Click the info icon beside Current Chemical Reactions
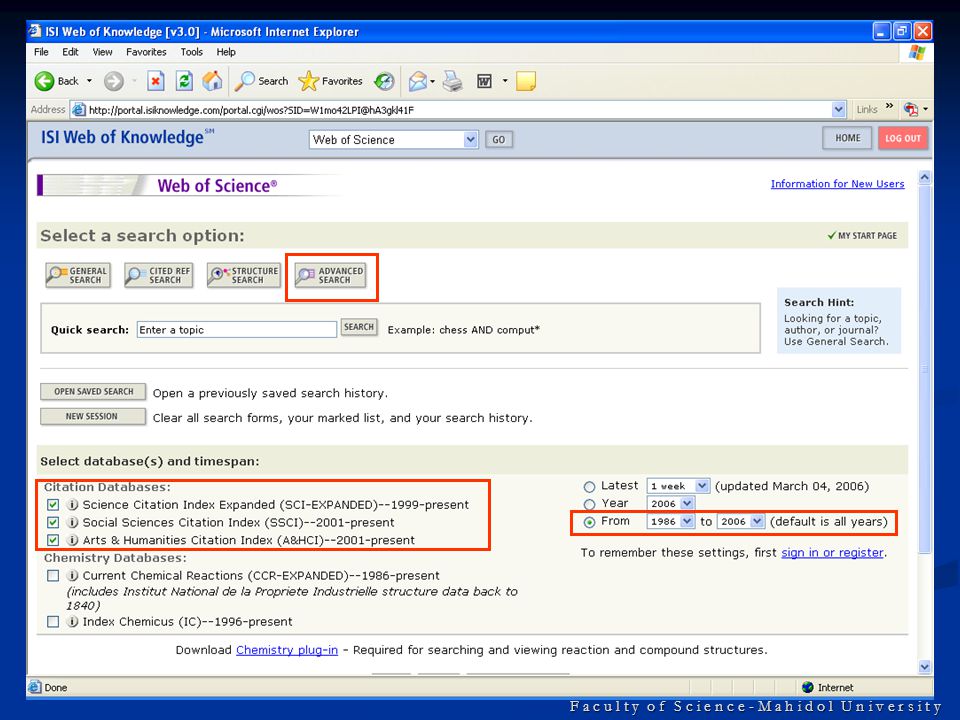Viewport: 960px width, 720px height. (72, 576)
